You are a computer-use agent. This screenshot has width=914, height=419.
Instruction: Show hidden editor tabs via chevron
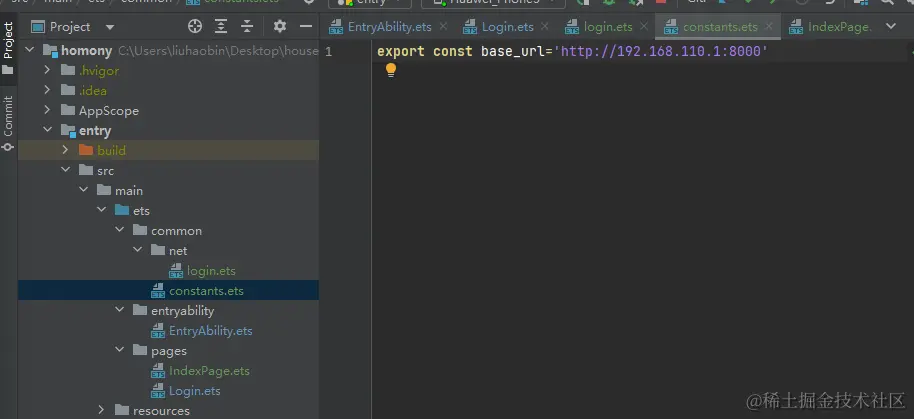[891, 26]
